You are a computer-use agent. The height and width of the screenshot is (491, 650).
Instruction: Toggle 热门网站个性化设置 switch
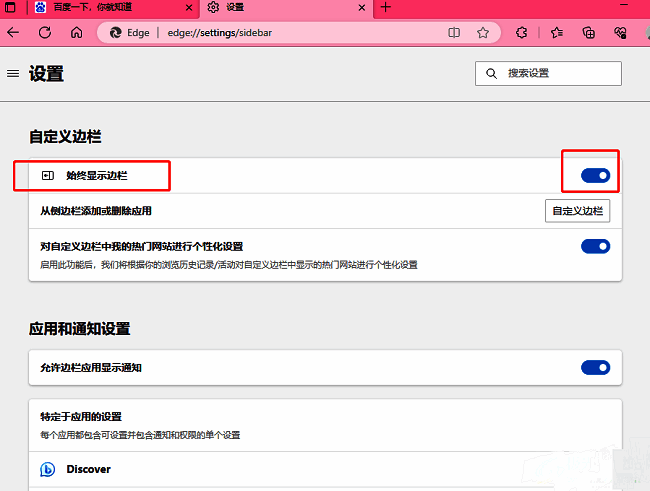click(595, 246)
